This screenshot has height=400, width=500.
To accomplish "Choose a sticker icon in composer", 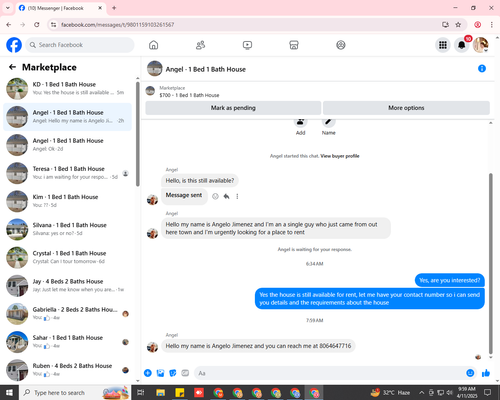I will (x=173, y=373).
